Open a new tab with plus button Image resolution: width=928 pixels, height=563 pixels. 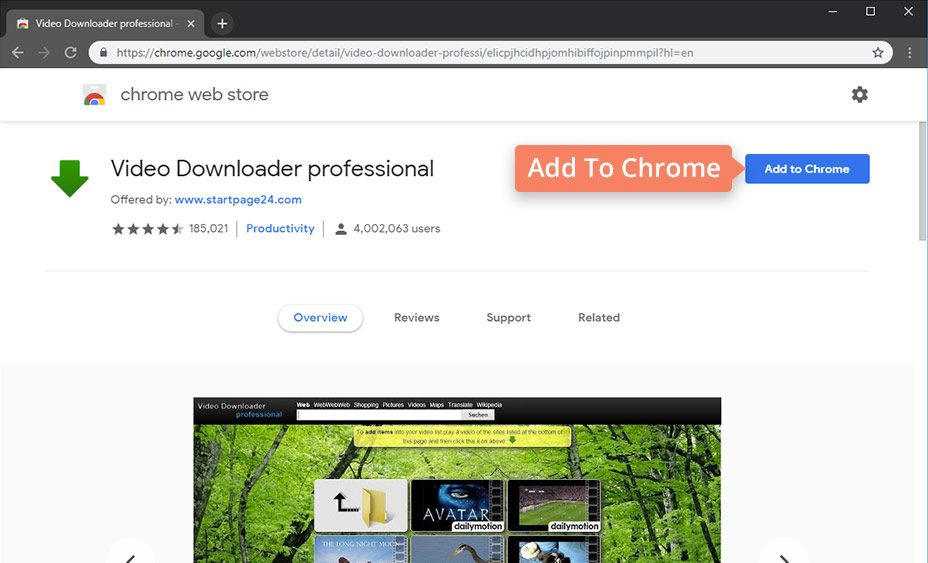[222, 24]
